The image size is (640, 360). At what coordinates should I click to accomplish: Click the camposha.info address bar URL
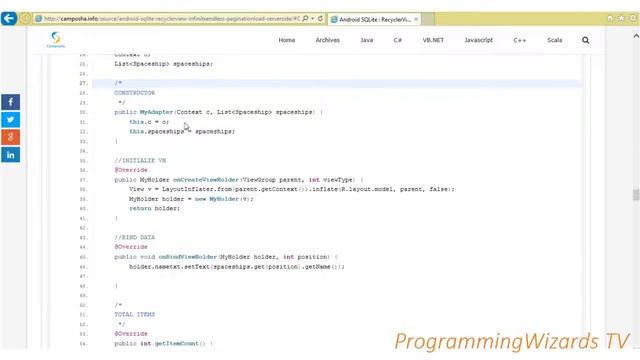click(x=171, y=18)
